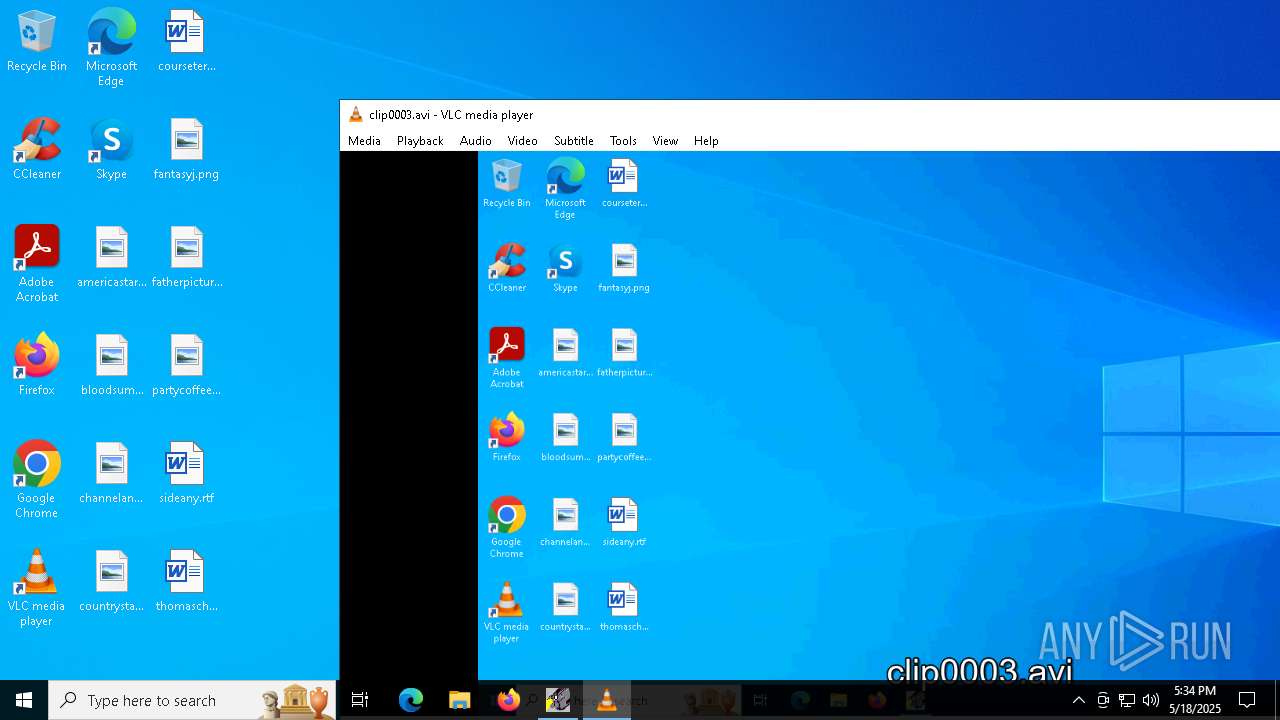
Task: Open File Explorer from the taskbar
Action: (459, 700)
